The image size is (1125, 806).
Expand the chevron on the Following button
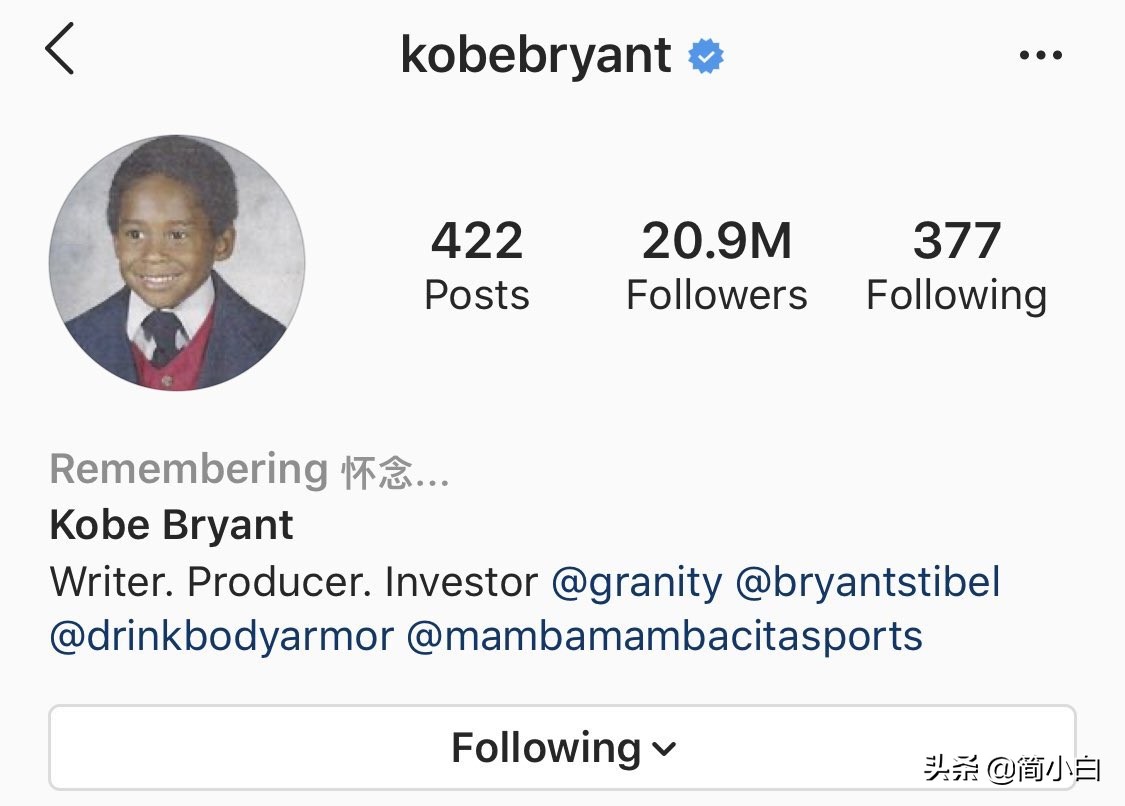665,749
